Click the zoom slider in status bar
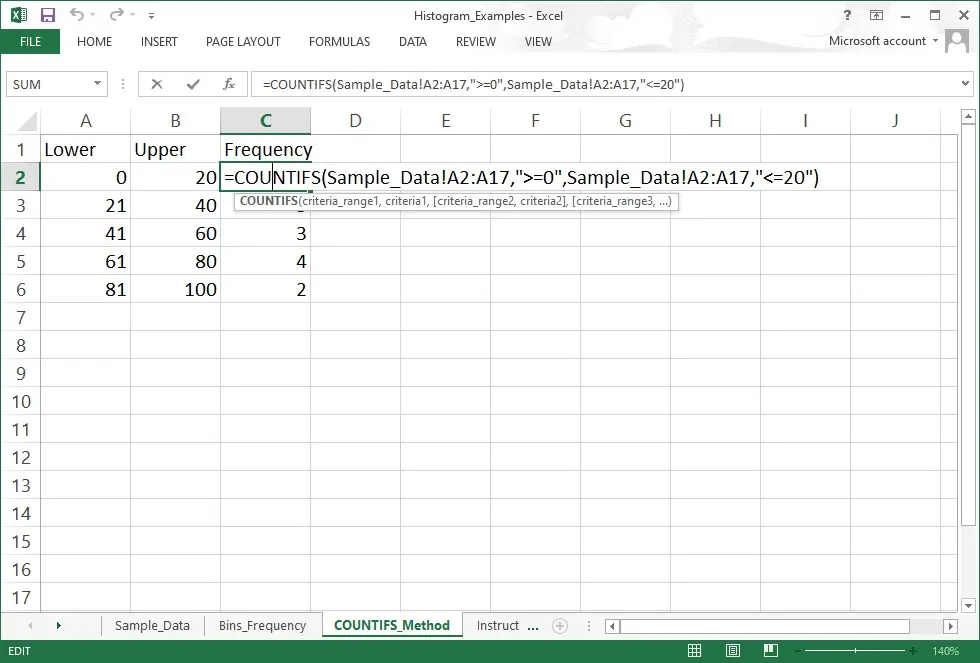The image size is (980, 663). tap(855, 651)
